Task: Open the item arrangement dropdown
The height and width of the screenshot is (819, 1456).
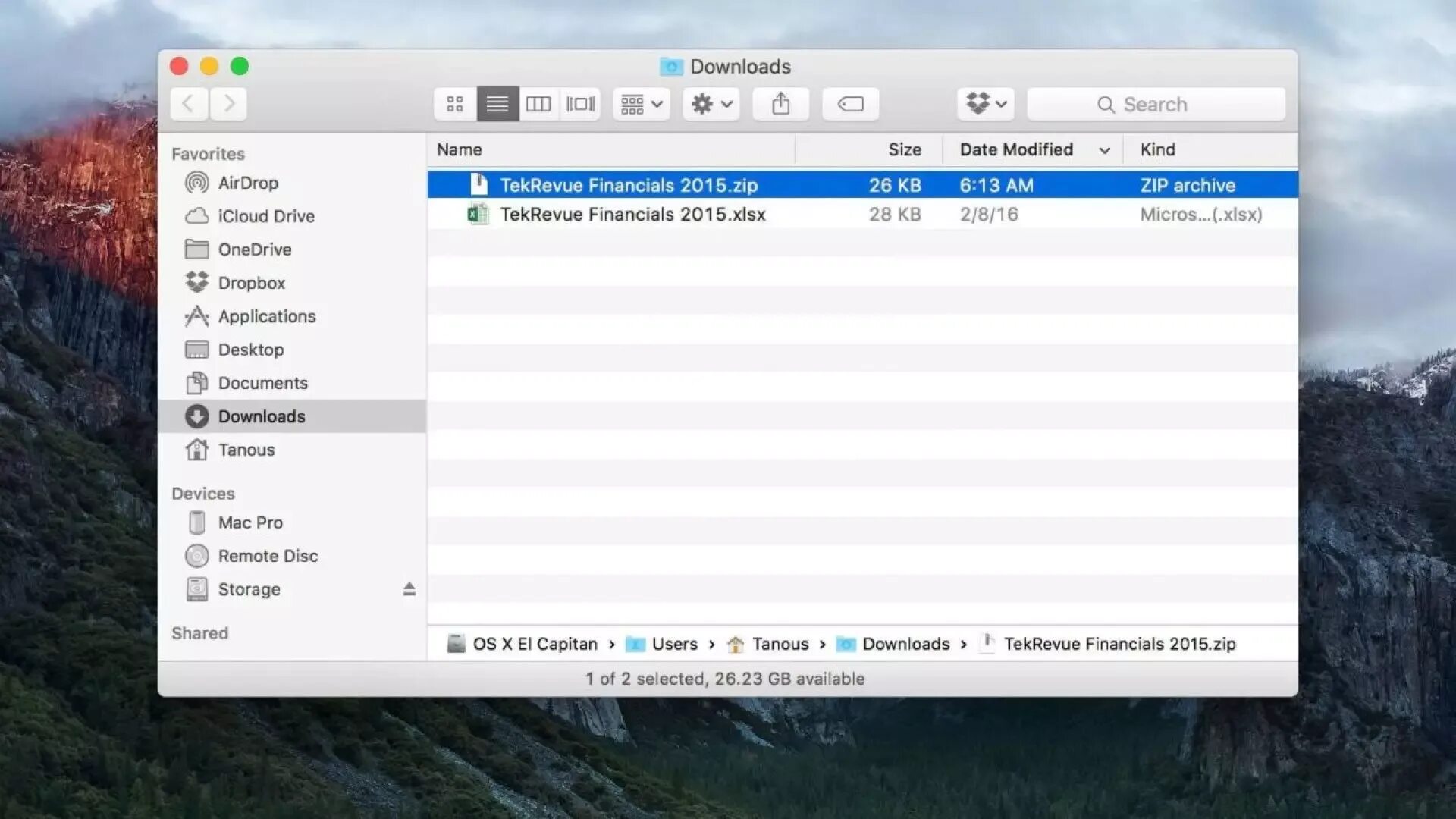Action: pos(642,104)
